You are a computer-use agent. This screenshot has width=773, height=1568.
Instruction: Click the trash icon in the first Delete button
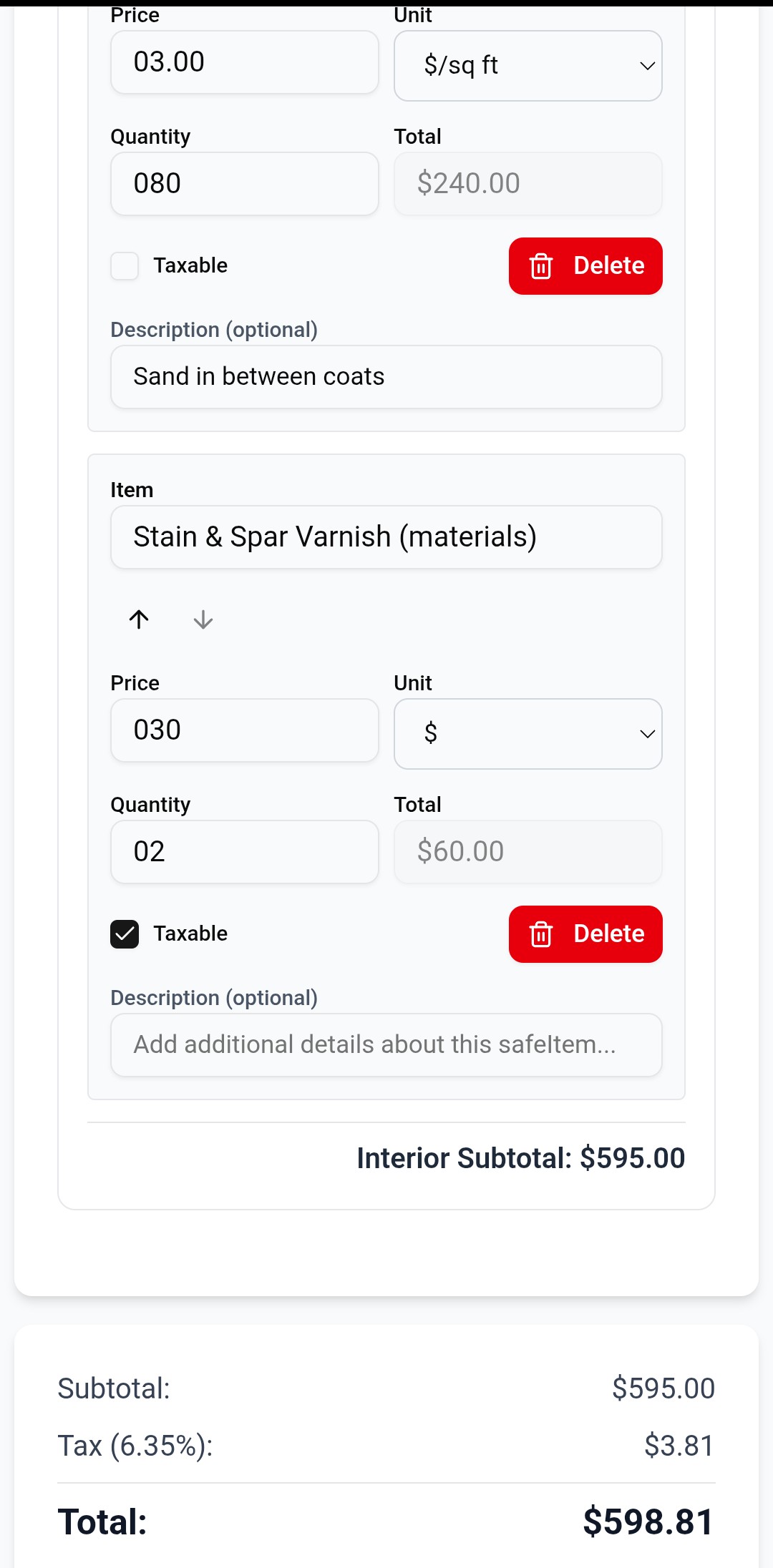tap(543, 265)
